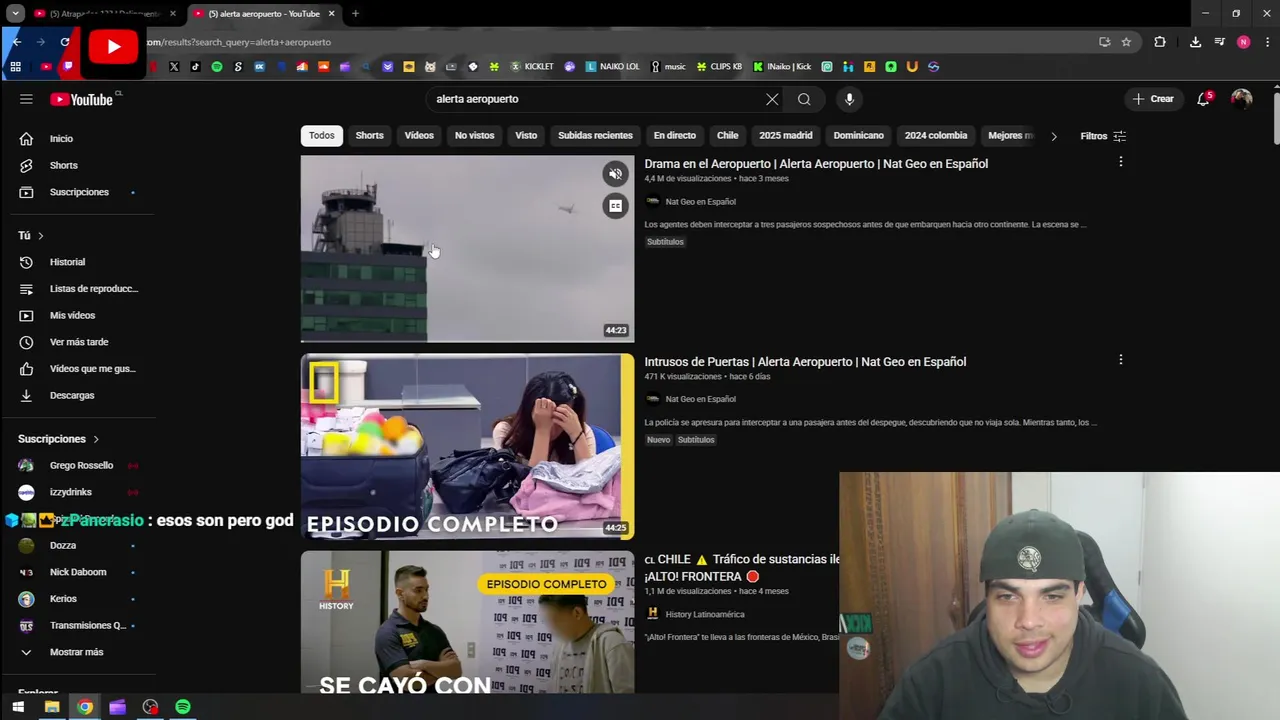
Task: Expand Mostrar más subscriptions
Action: (78, 652)
